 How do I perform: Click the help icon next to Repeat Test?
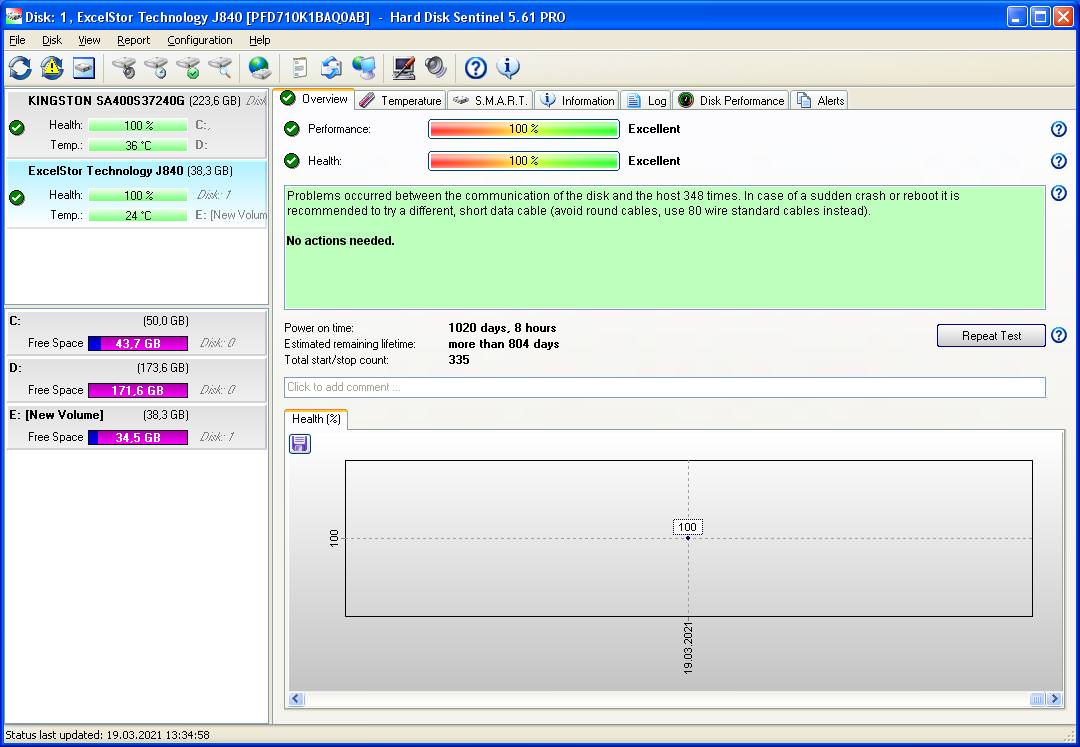[1059, 335]
